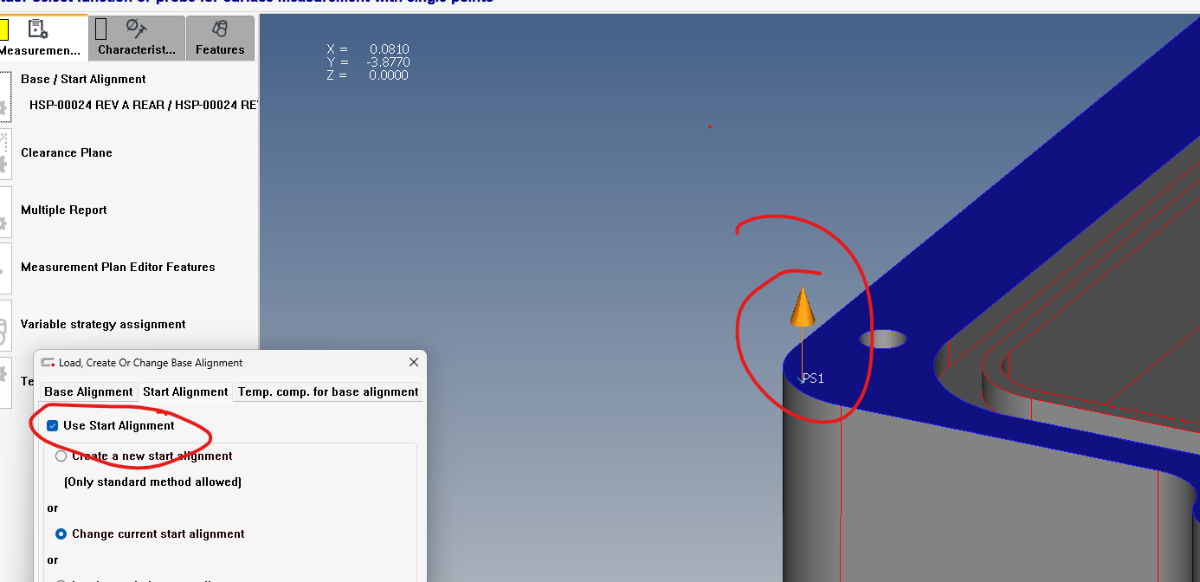Click the alignment dialog title icon

tap(47, 363)
